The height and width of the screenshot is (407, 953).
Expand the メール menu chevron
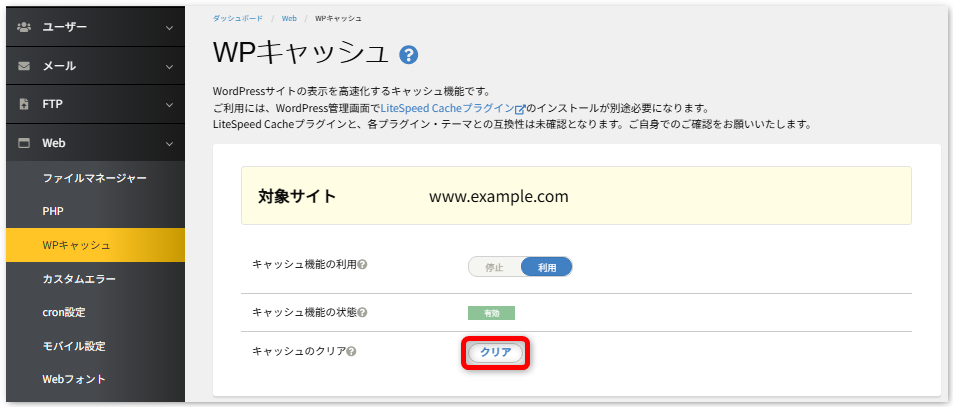[x=169, y=66]
